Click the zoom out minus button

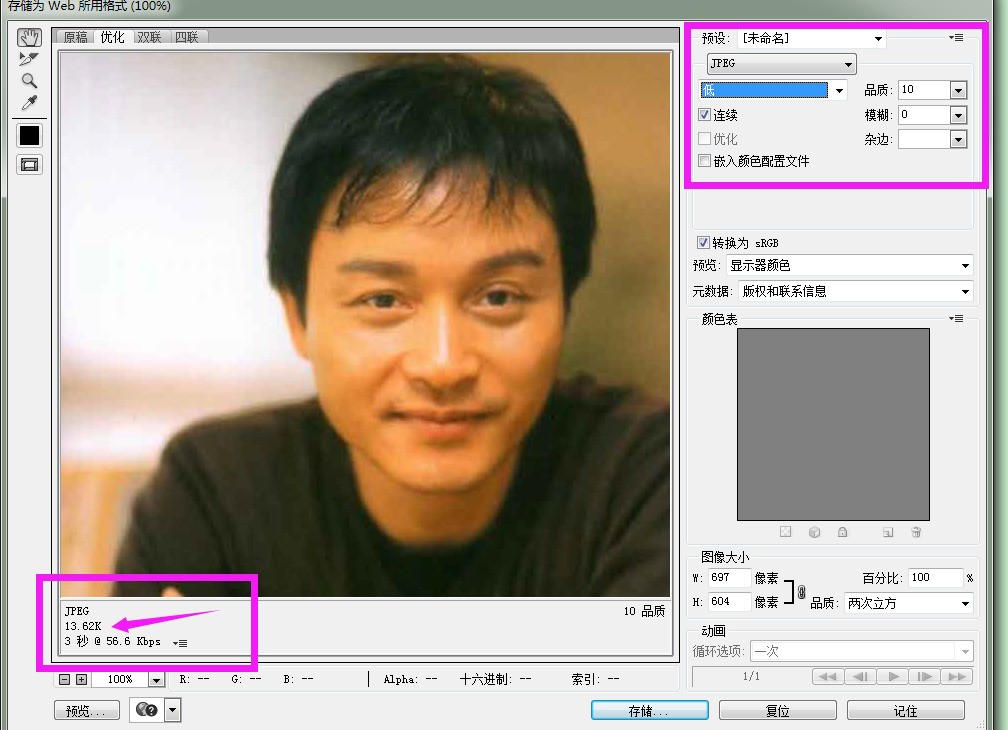tap(64, 679)
